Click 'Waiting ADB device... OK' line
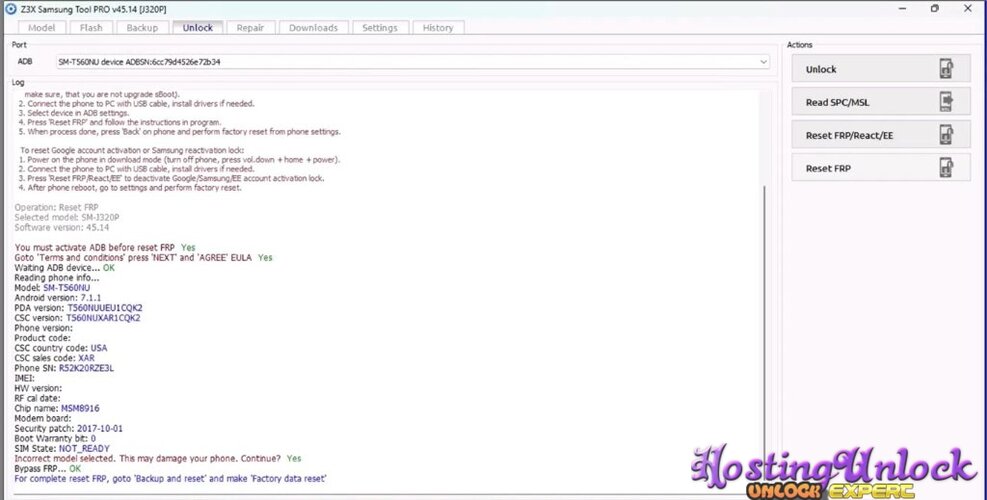 [65, 268]
